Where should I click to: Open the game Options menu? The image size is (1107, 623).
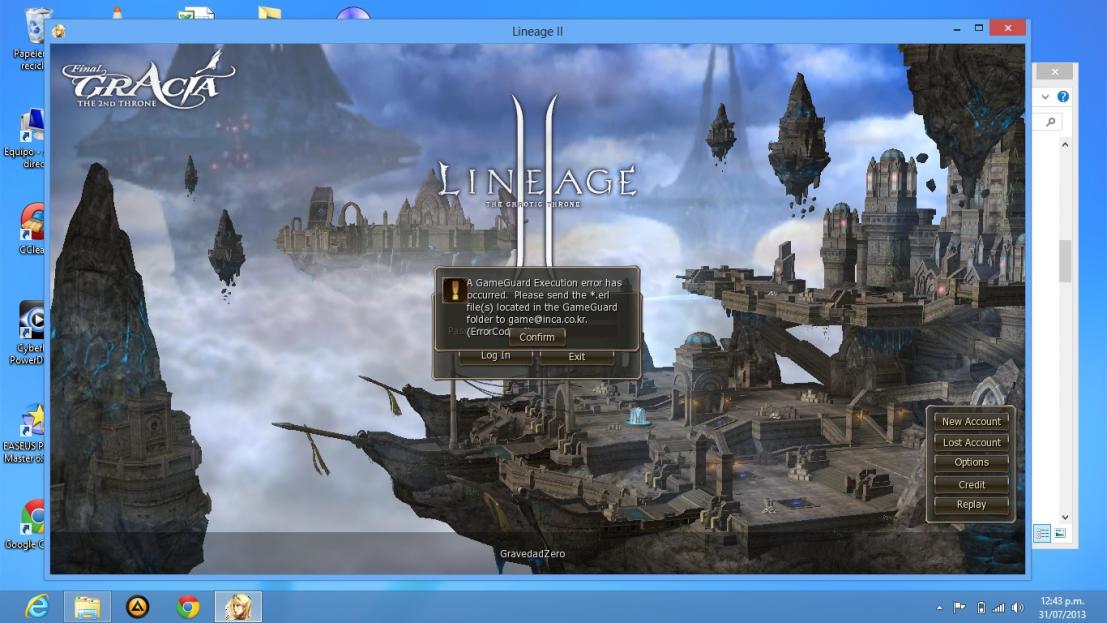click(x=971, y=462)
